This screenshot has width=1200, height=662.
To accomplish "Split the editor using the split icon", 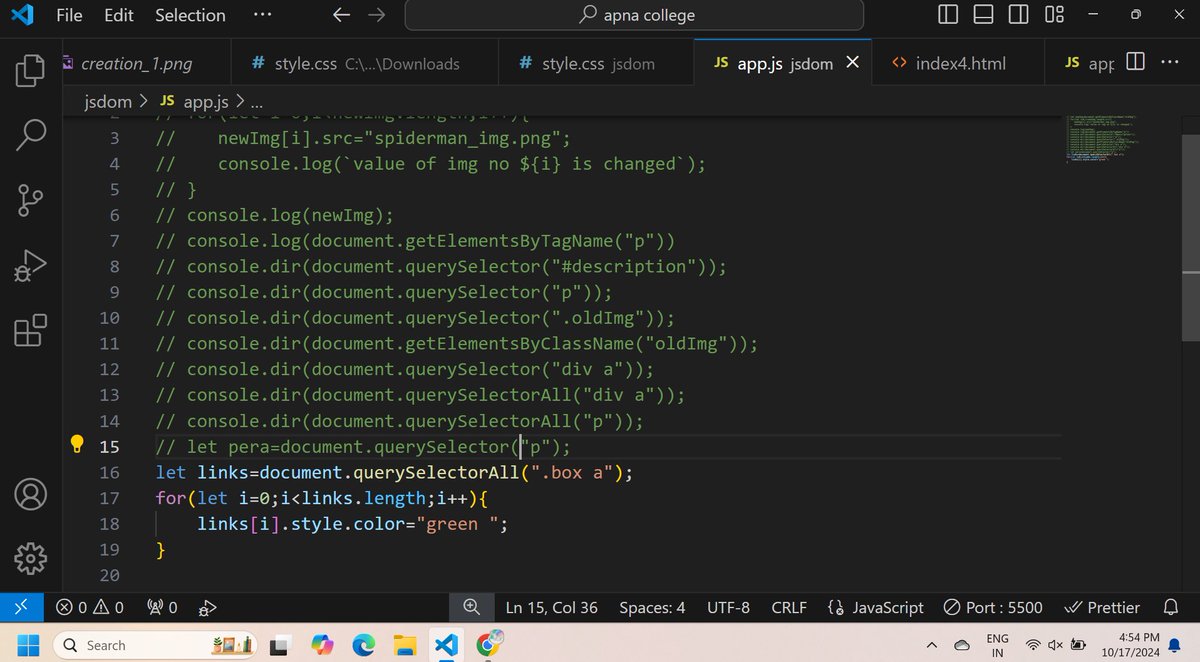I will click(1134, 62).
